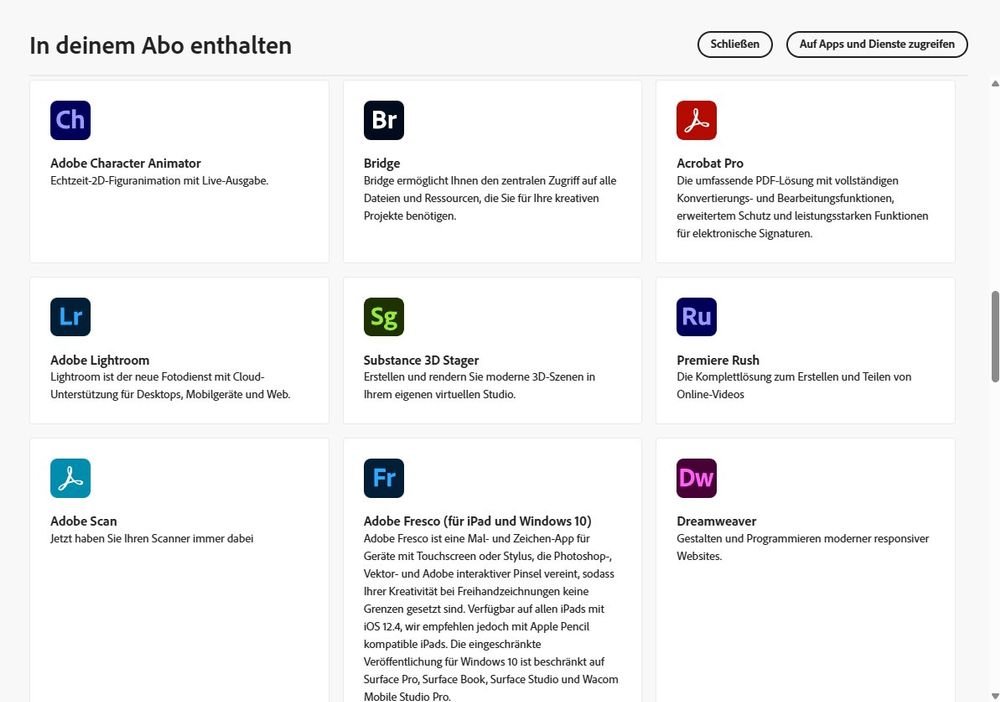Viewport: 1000px width, 702px height.
Task: Click the Adobe Lightroom app icon
Action: [x=70, y=316]
